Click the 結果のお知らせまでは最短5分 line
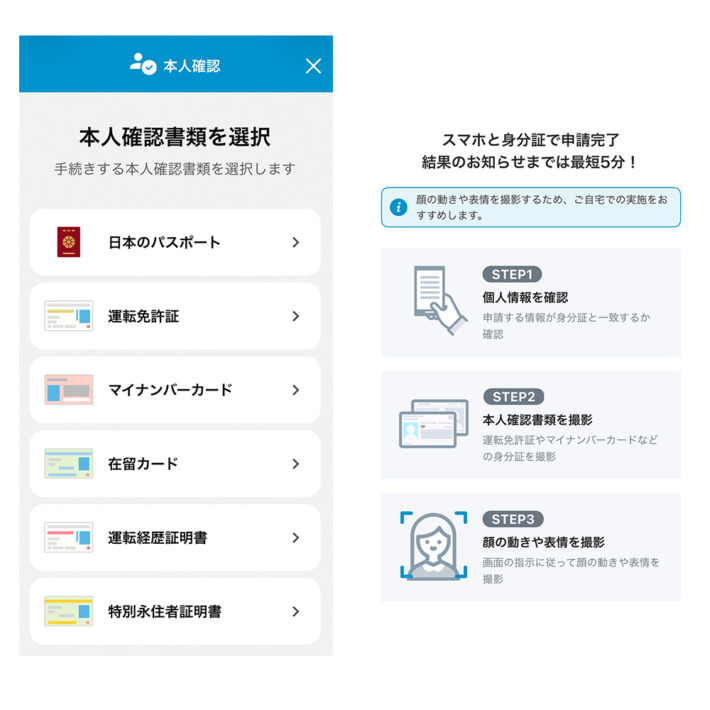The height and width of the screenshot is (710, 710). [529, 162]
